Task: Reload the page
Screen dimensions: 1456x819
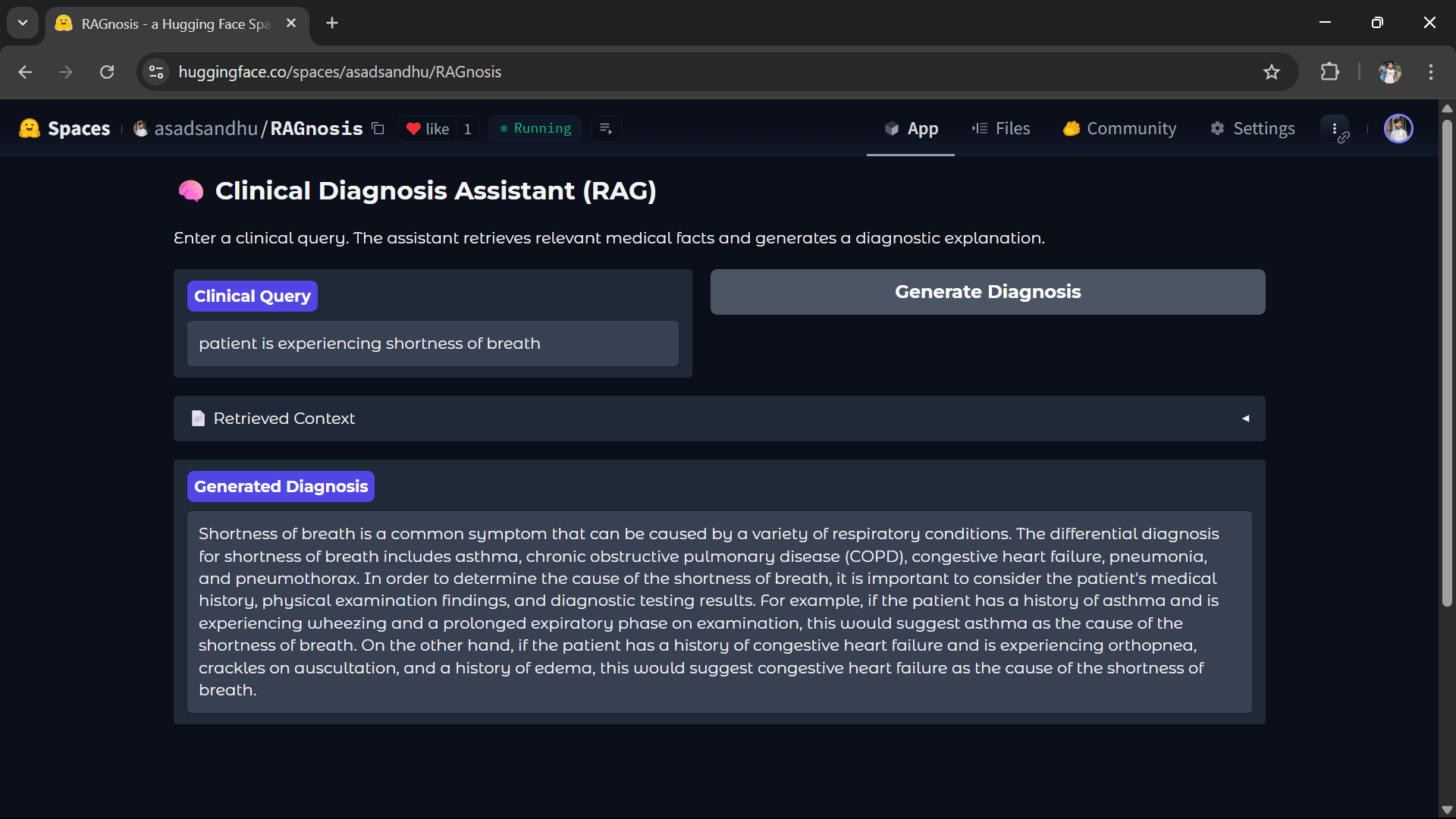Action: [x=107, y=72]
